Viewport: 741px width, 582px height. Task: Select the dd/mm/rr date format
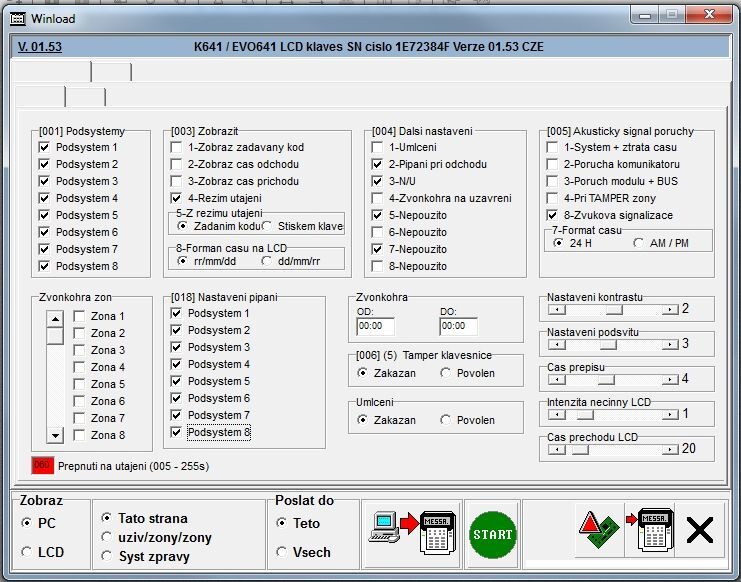(266, 260)
